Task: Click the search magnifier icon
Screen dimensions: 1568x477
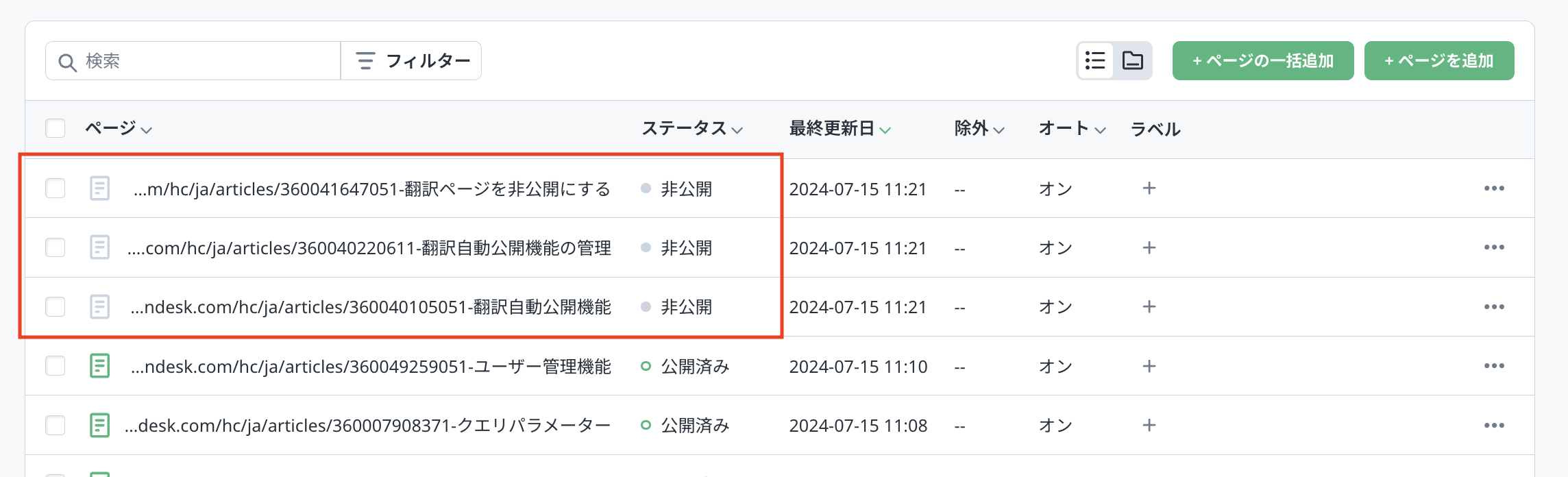Action: pyautogui.click(x=67, y=62)
